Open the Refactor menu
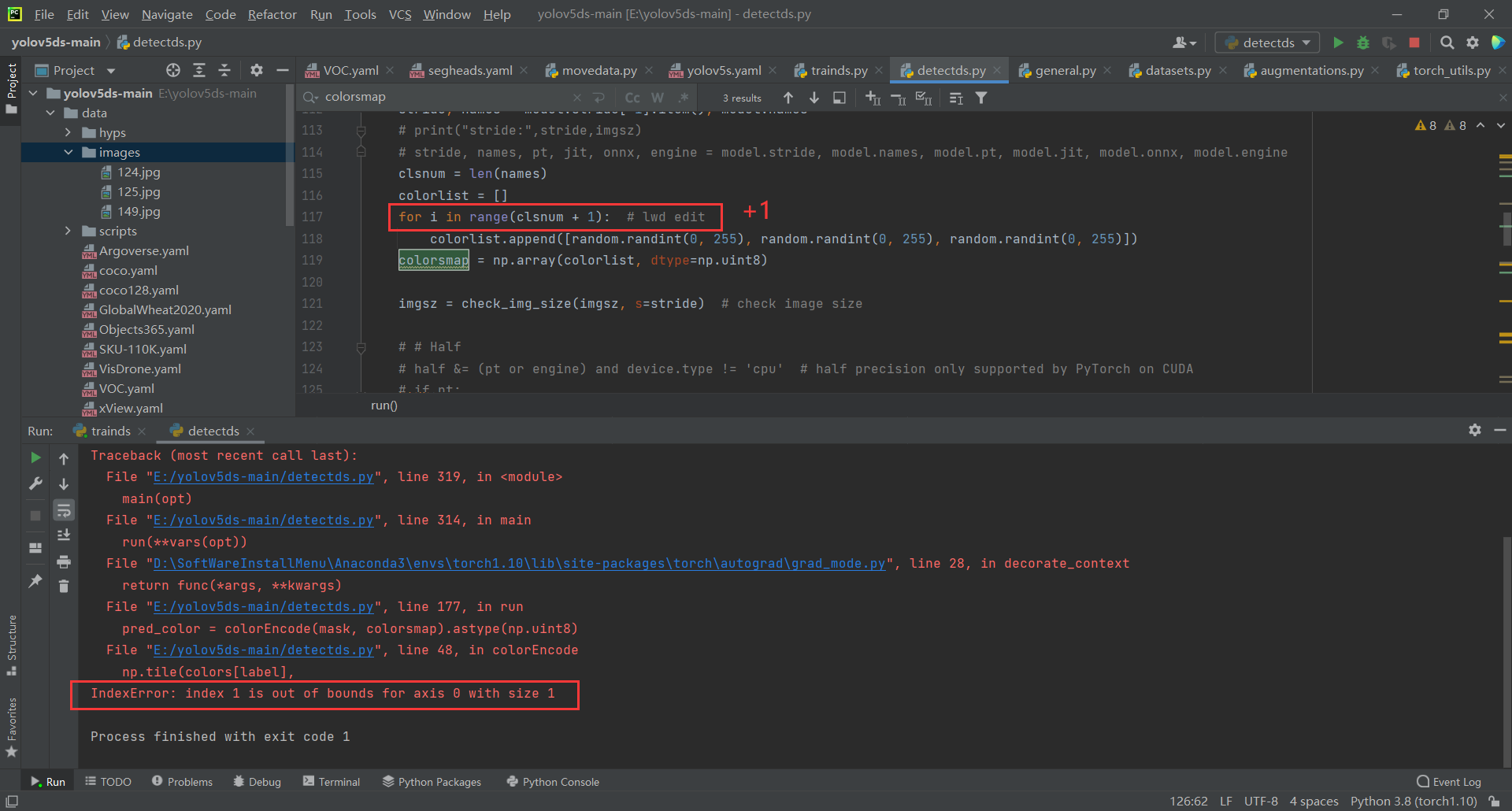The height and width of the screenshot is (811, 1512). tap(272, 14)
